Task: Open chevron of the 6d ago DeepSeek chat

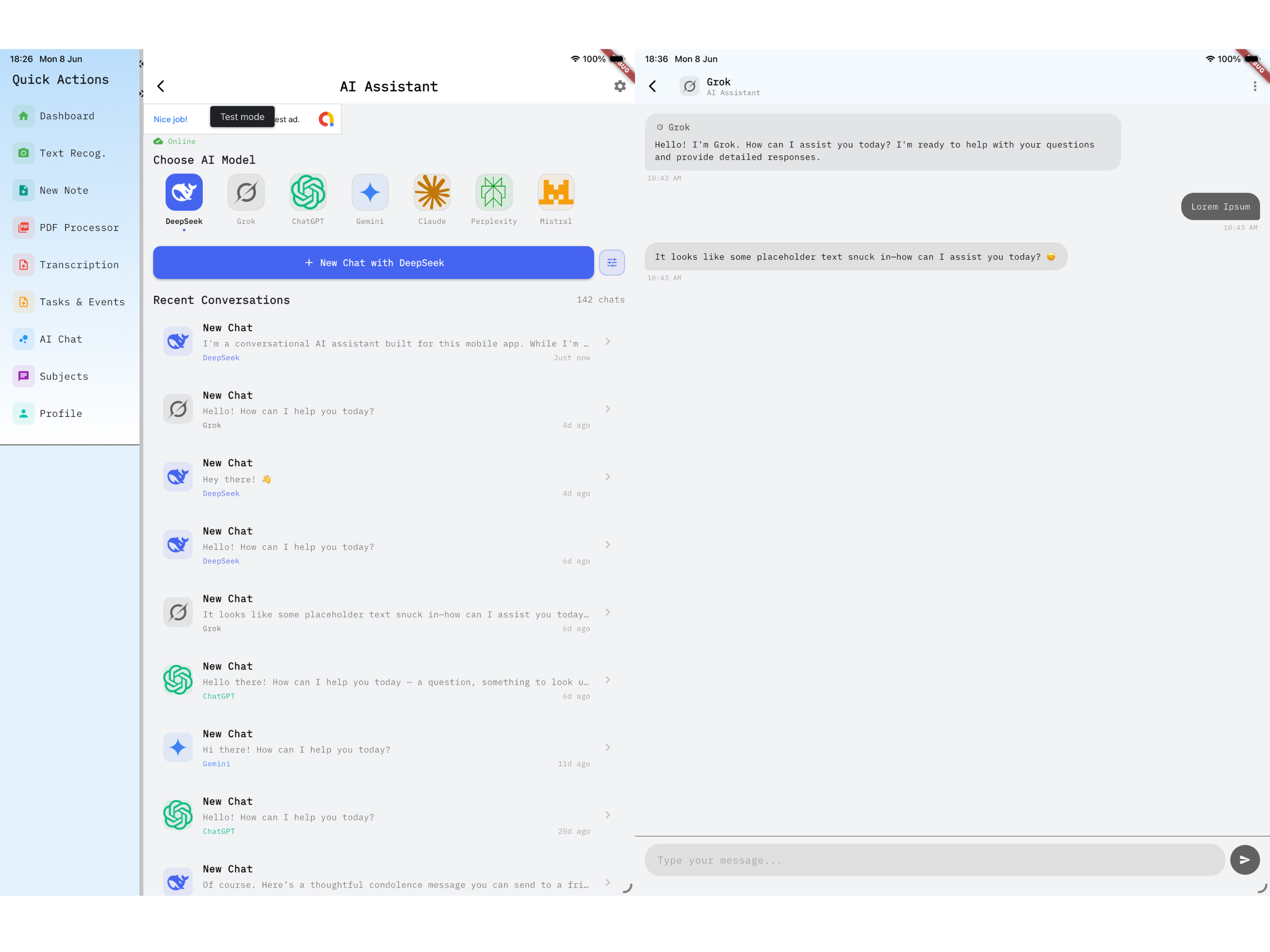Action: coord(607,545)
